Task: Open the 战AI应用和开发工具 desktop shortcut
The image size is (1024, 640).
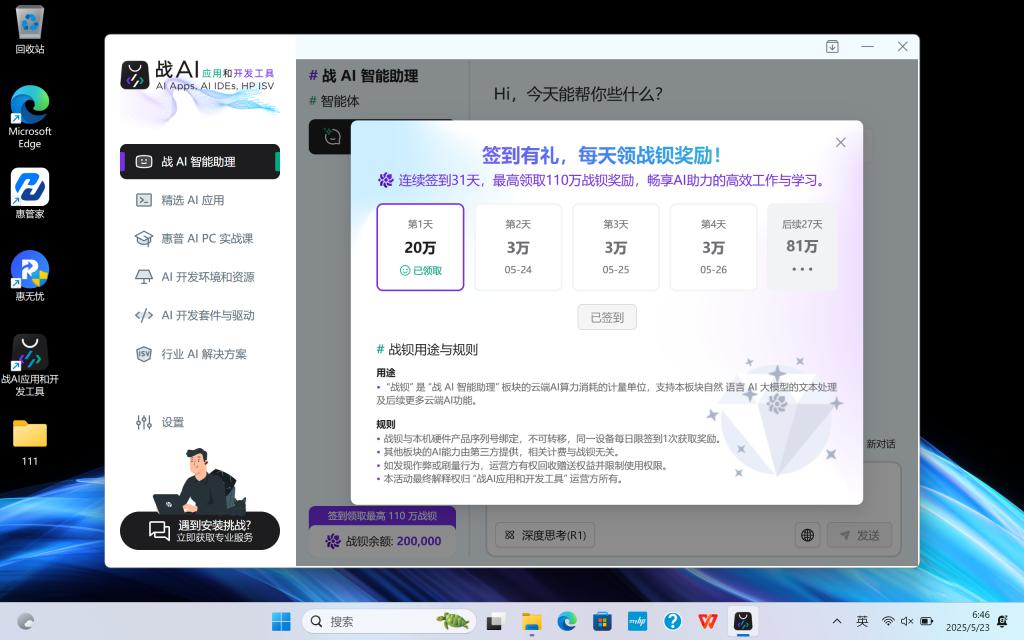Action: (29, 365)
